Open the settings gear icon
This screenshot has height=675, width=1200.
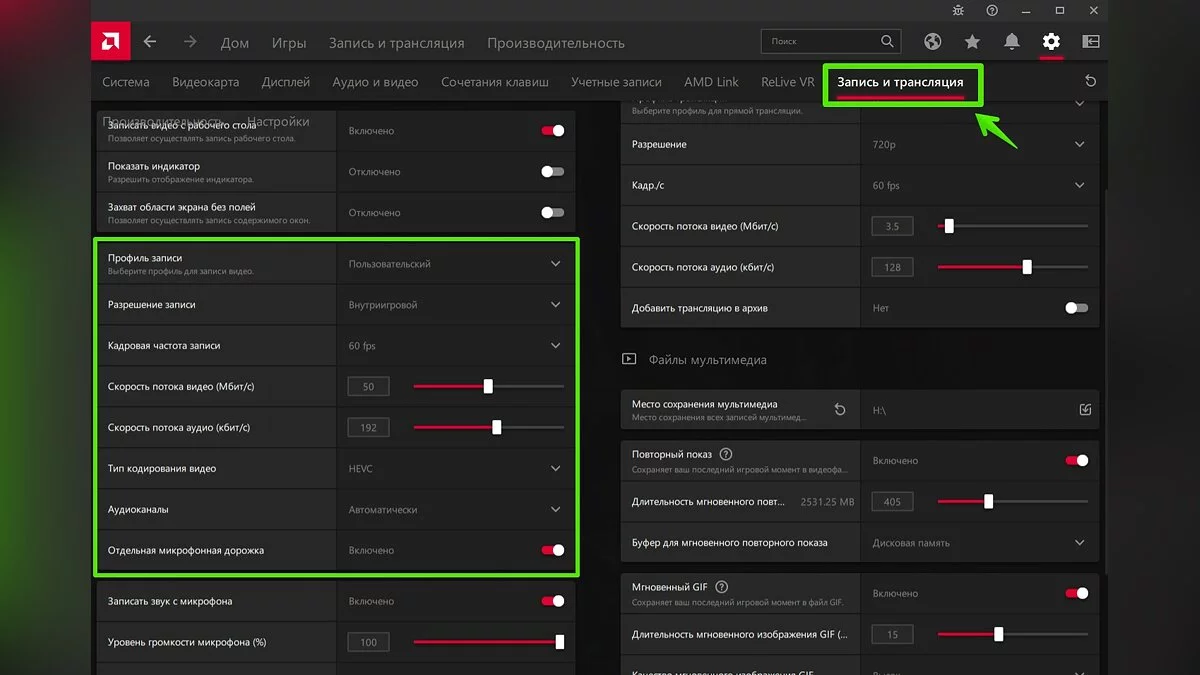[x=1050, y=42]
